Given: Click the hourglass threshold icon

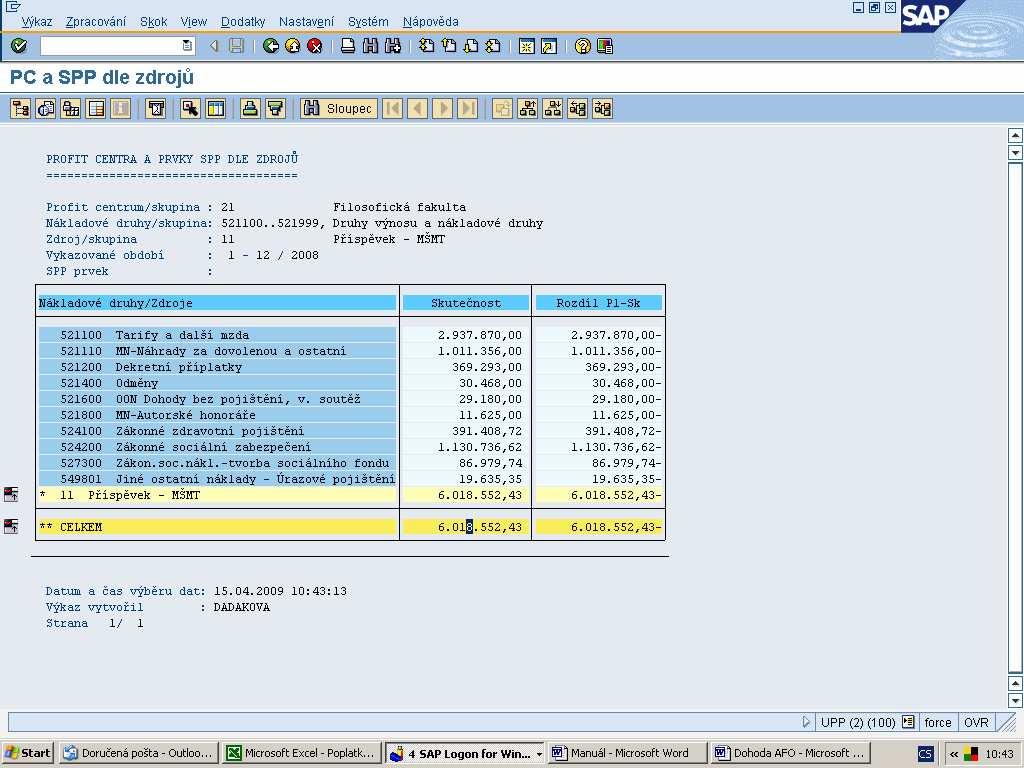Looking at the screenshot, I should coord(155,108).
